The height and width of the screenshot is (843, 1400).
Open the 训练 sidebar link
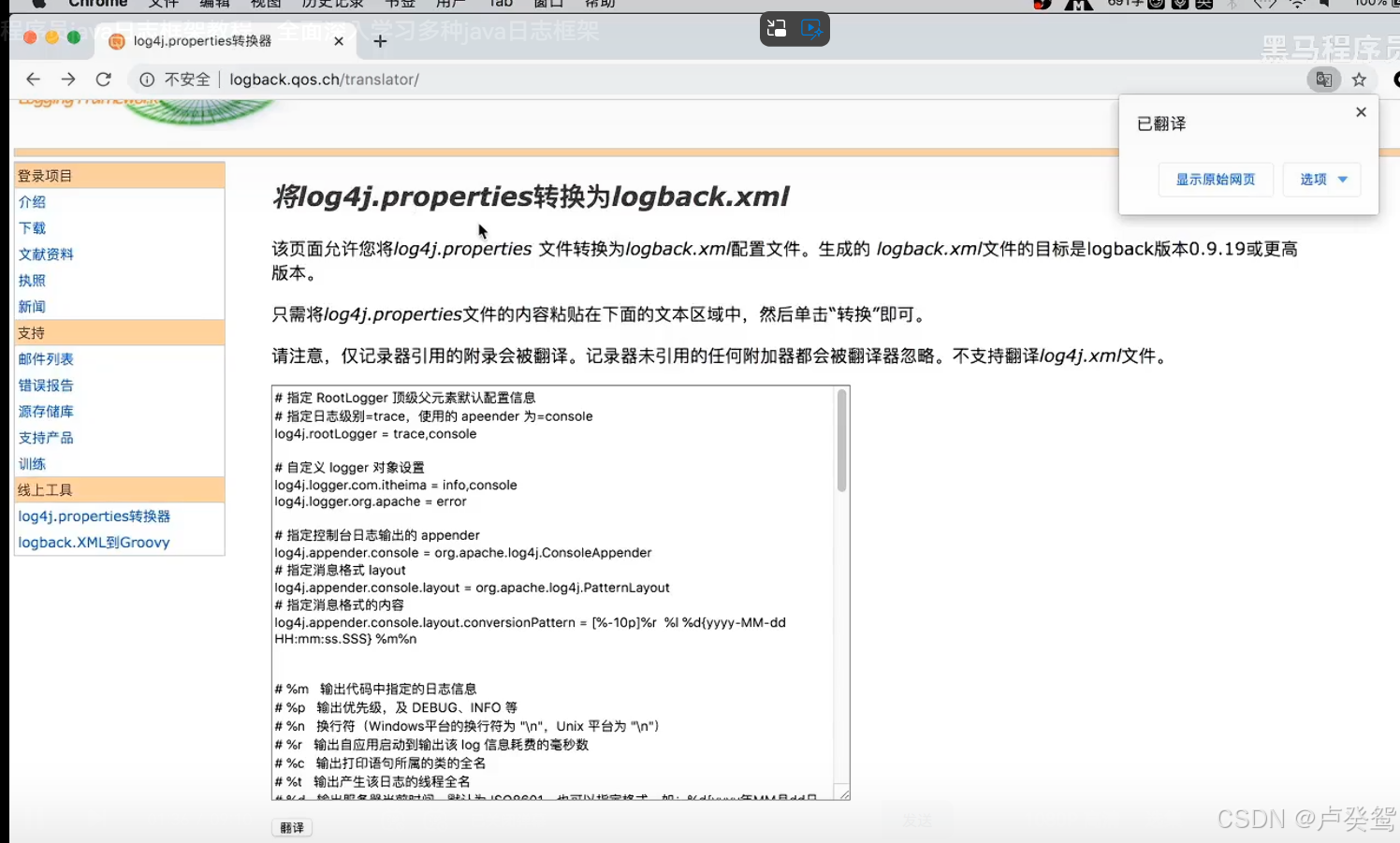[x=32, y=464]
